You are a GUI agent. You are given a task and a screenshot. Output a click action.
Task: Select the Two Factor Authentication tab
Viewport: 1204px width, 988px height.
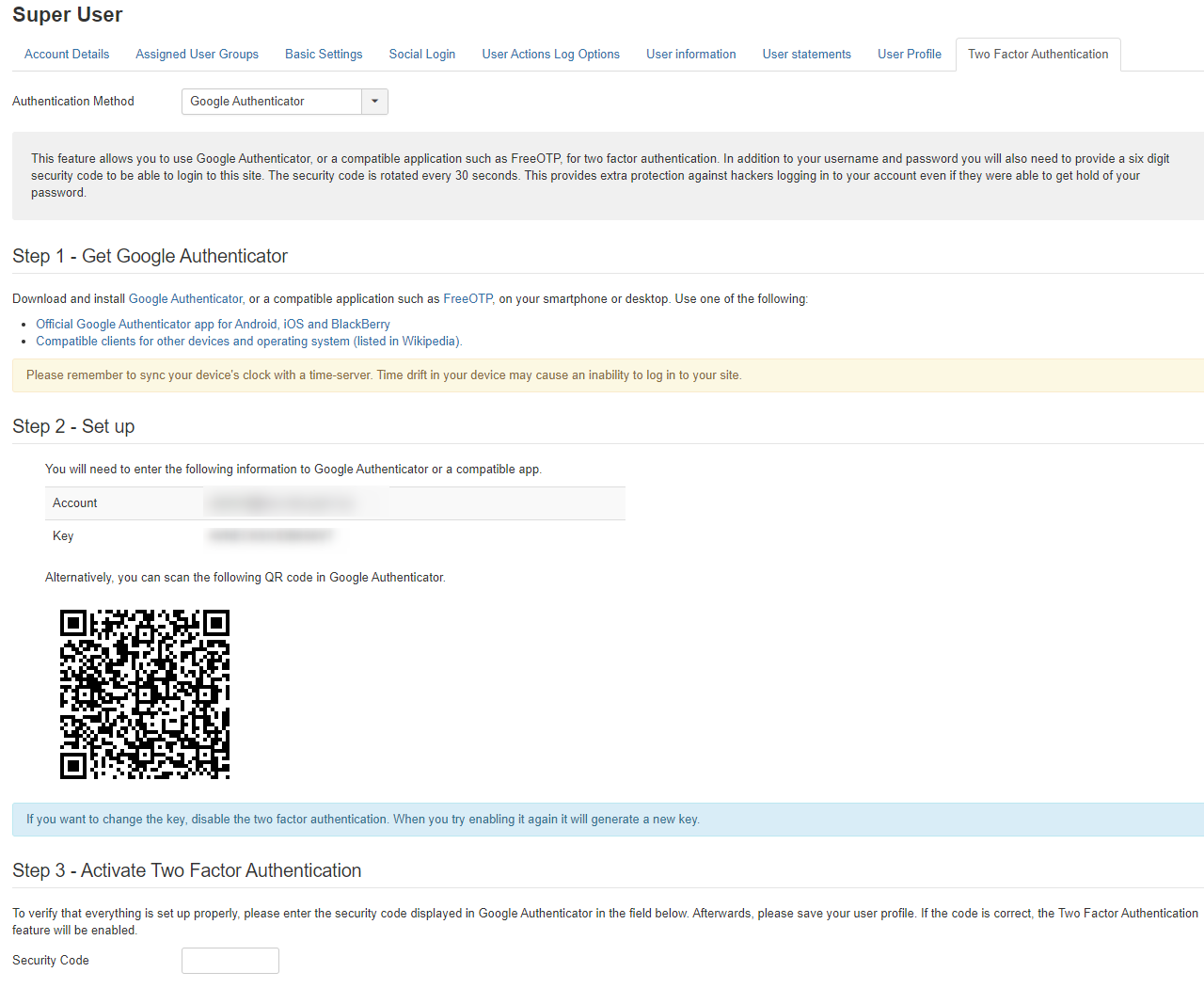coord(1038,54)
